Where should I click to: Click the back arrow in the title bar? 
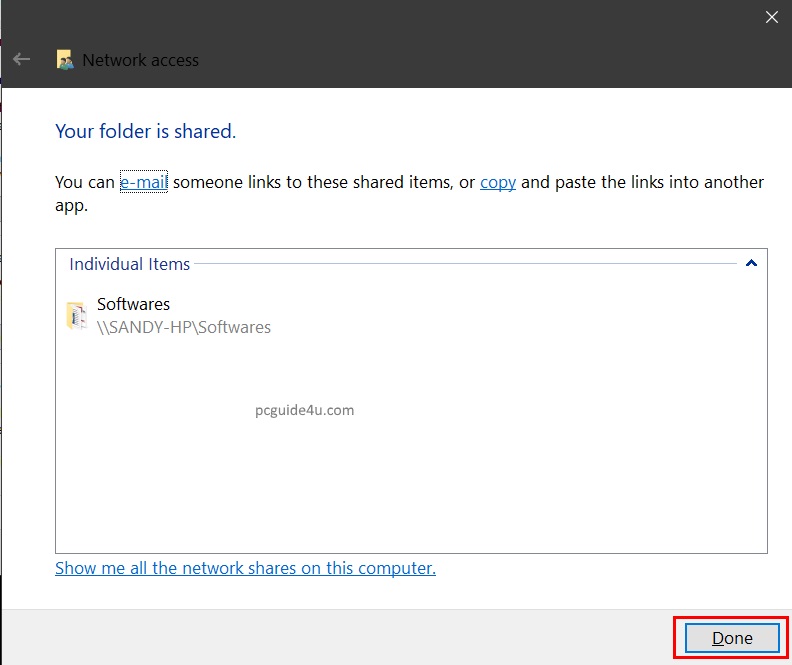click(22, 60)
